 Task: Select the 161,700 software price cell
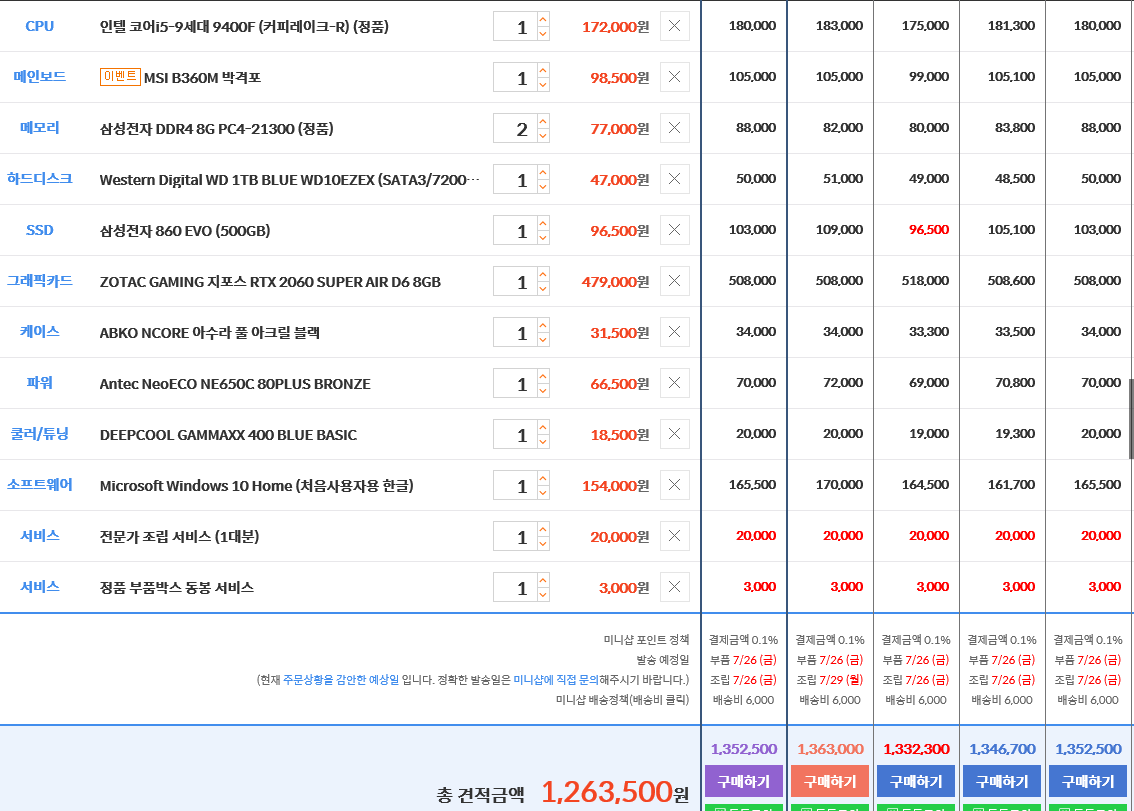click(x=1011, y=485)
